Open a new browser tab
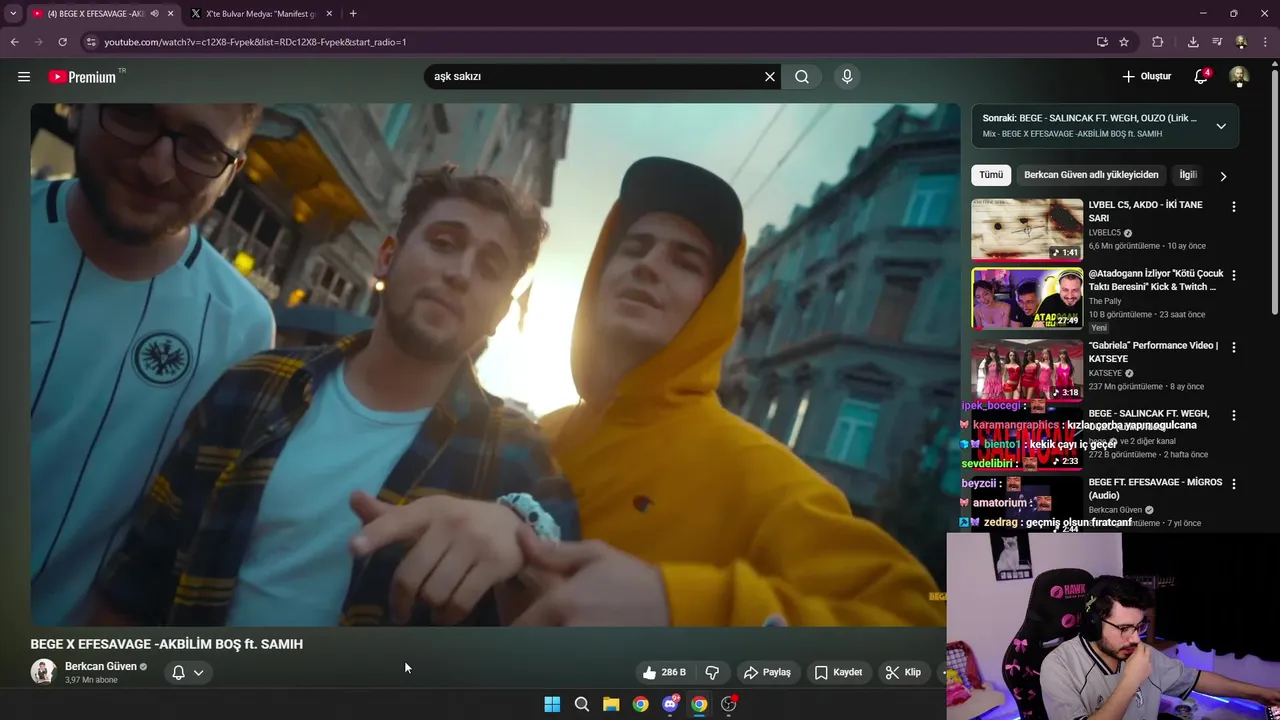Viewport: 1280px width, 720px height. click(353, 14)
